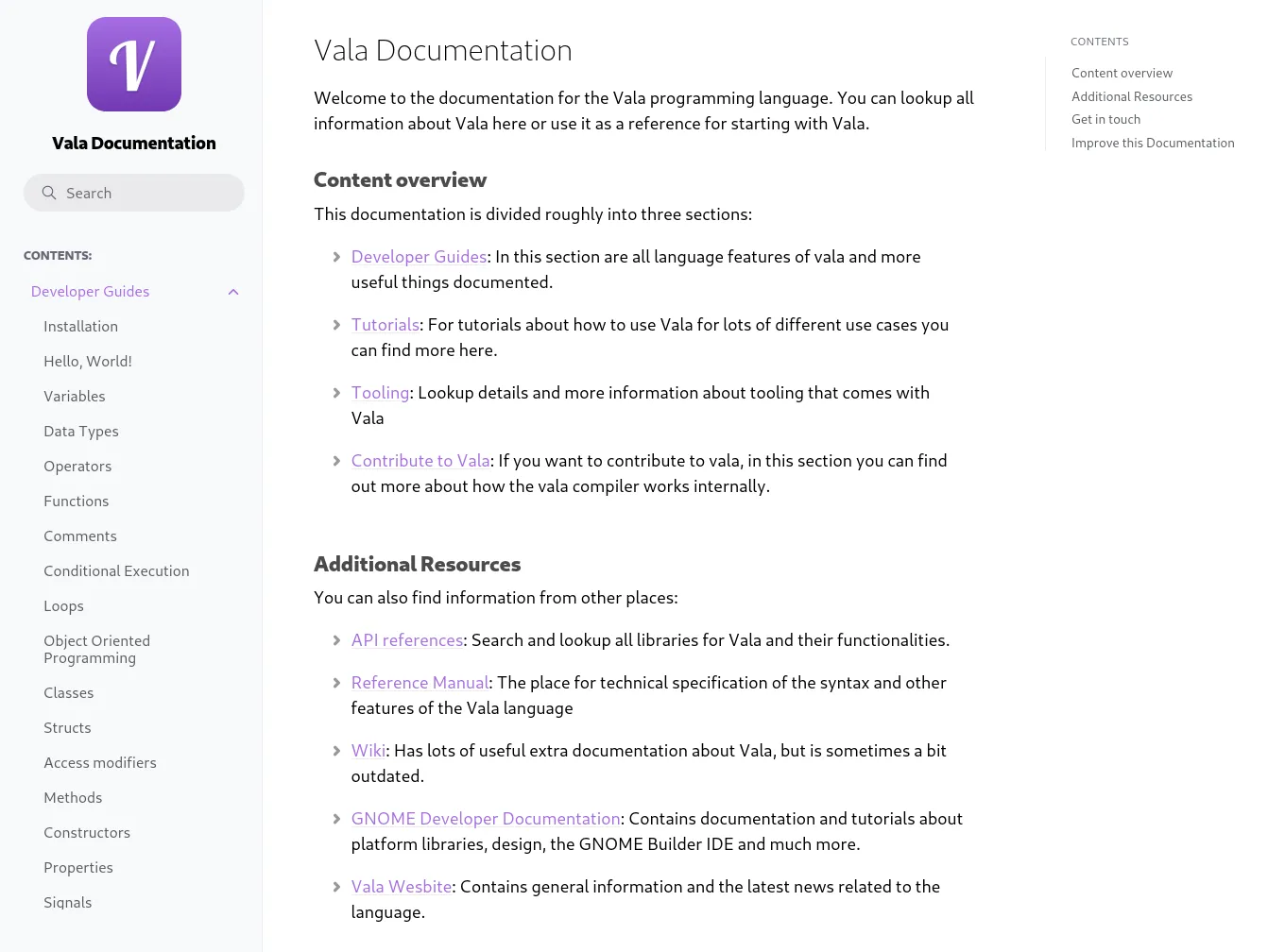The width and height of the screenshot is (1285, 952).
Task: Open the Developer Guides body link
Action: pos(419,257)
